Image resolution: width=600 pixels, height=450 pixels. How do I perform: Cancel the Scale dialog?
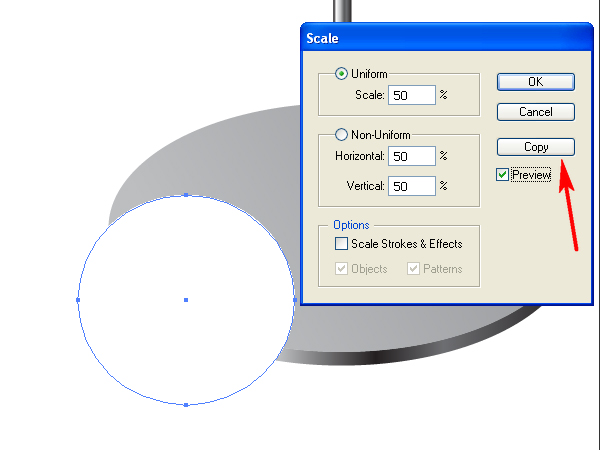(536, 112)
